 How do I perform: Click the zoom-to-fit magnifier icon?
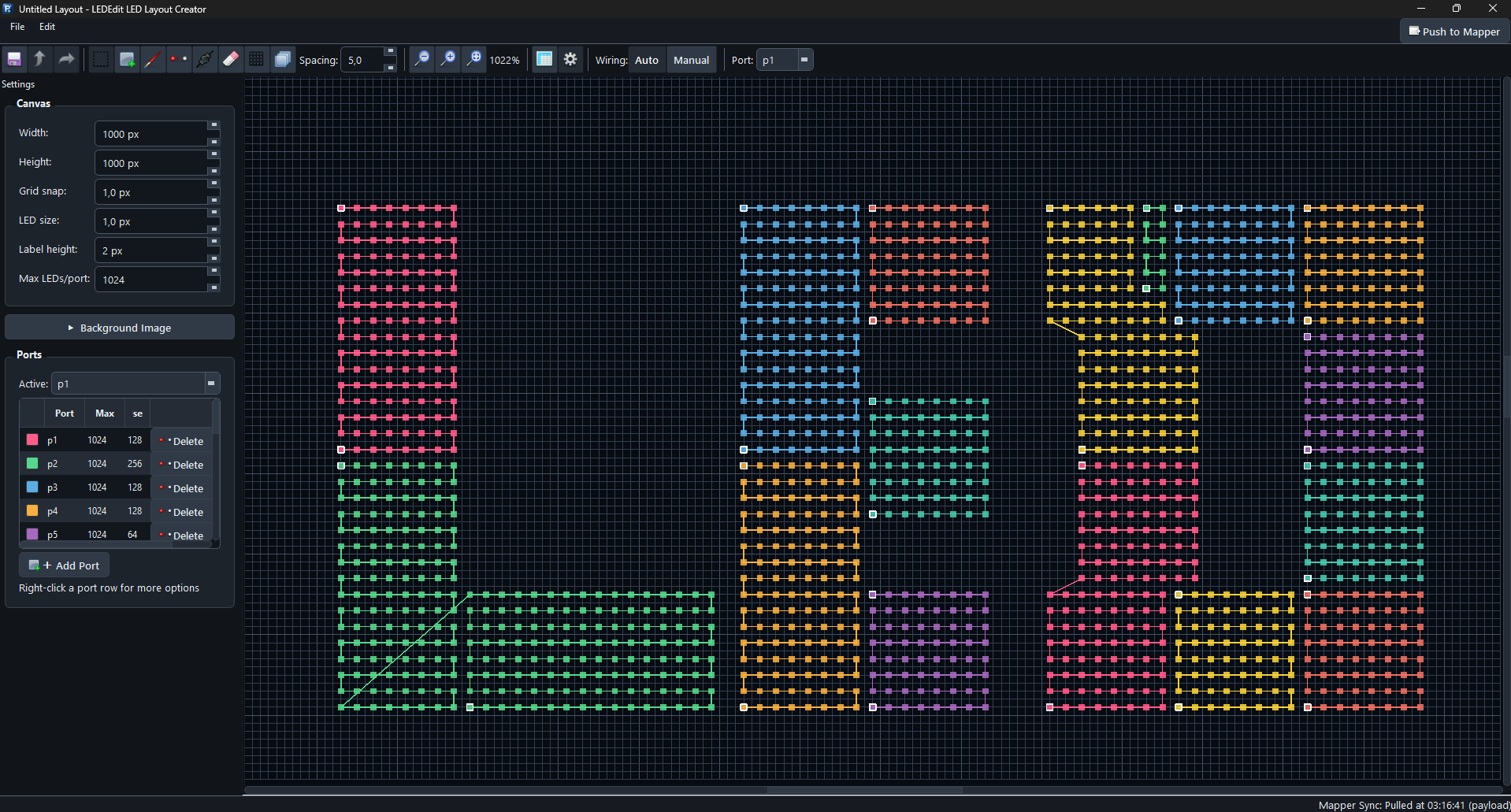(474, 60)
